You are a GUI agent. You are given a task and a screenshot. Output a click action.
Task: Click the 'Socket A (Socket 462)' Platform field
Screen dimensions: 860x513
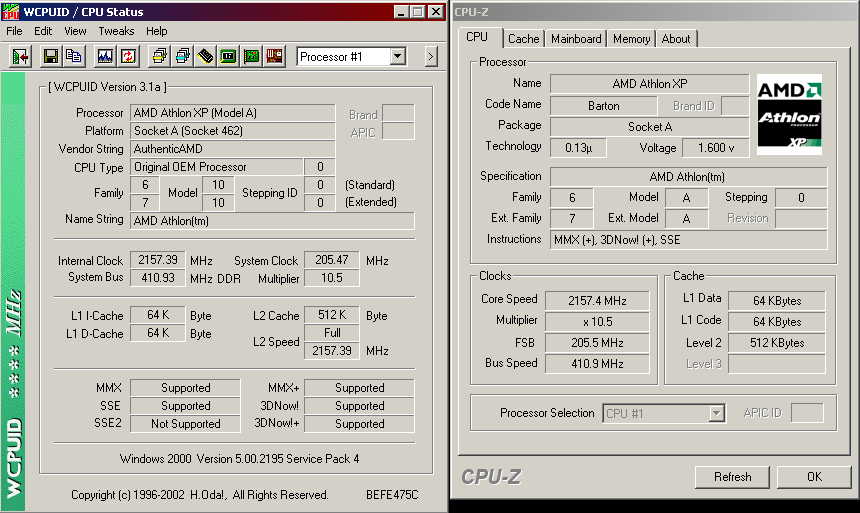click(232, 131)
